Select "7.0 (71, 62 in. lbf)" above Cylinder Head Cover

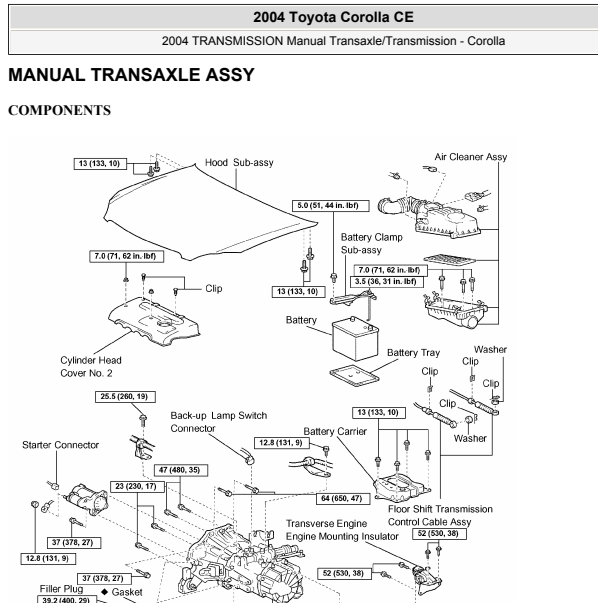[x=126, y=257]
